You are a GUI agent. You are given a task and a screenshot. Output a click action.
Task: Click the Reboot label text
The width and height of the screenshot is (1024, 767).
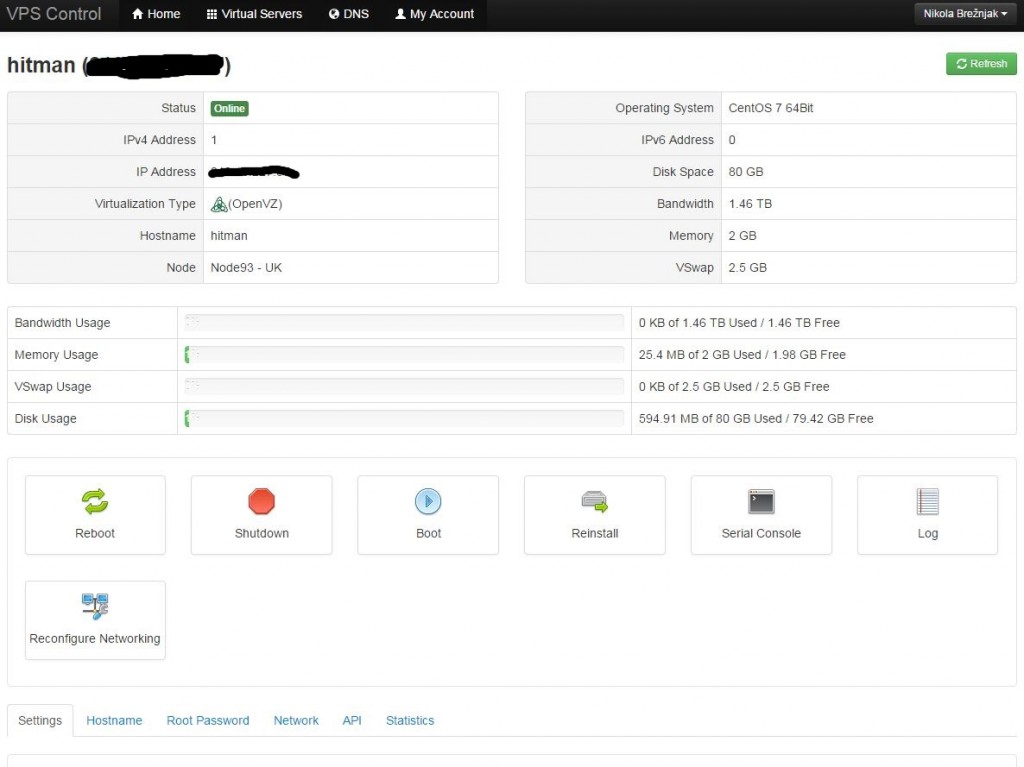tap(95, 533)
